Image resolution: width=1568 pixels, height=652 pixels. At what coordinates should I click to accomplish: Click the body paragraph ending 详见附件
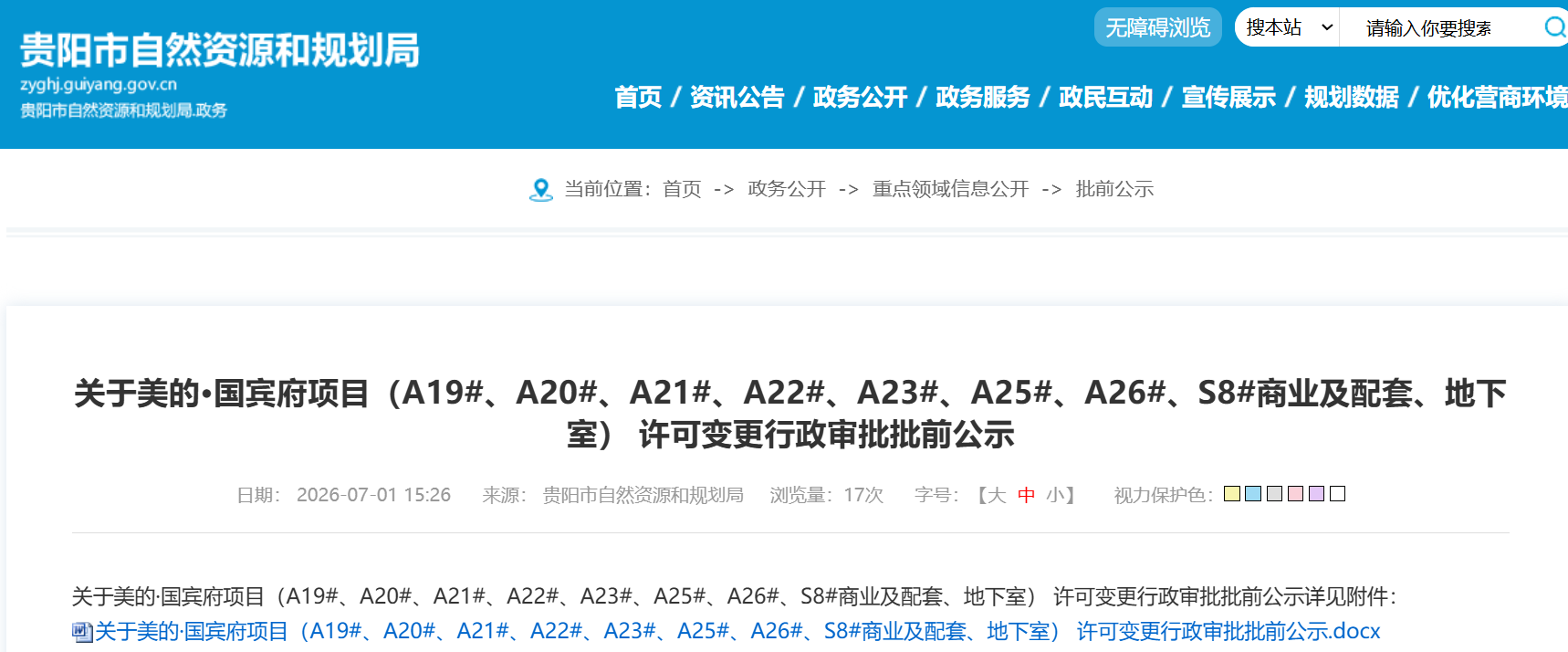tap(734, 596)
